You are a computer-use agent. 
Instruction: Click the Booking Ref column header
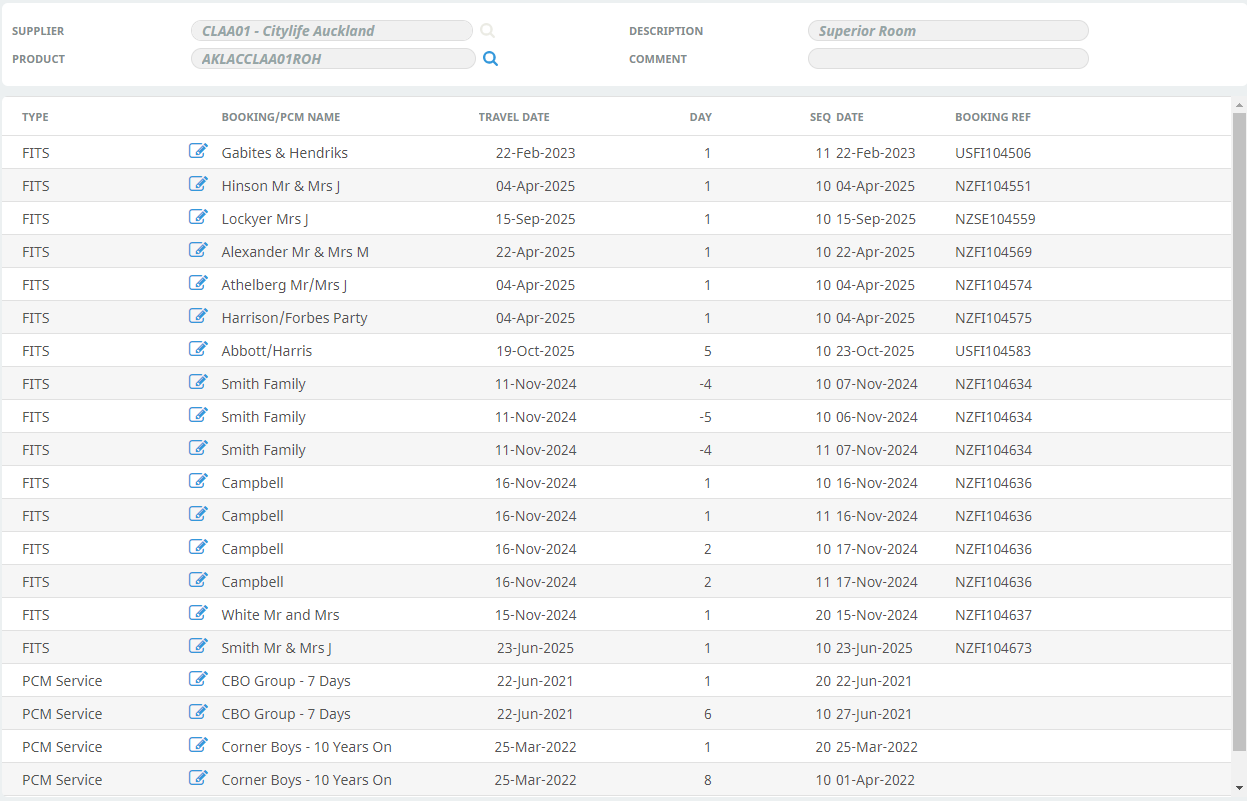coord(992,117)
